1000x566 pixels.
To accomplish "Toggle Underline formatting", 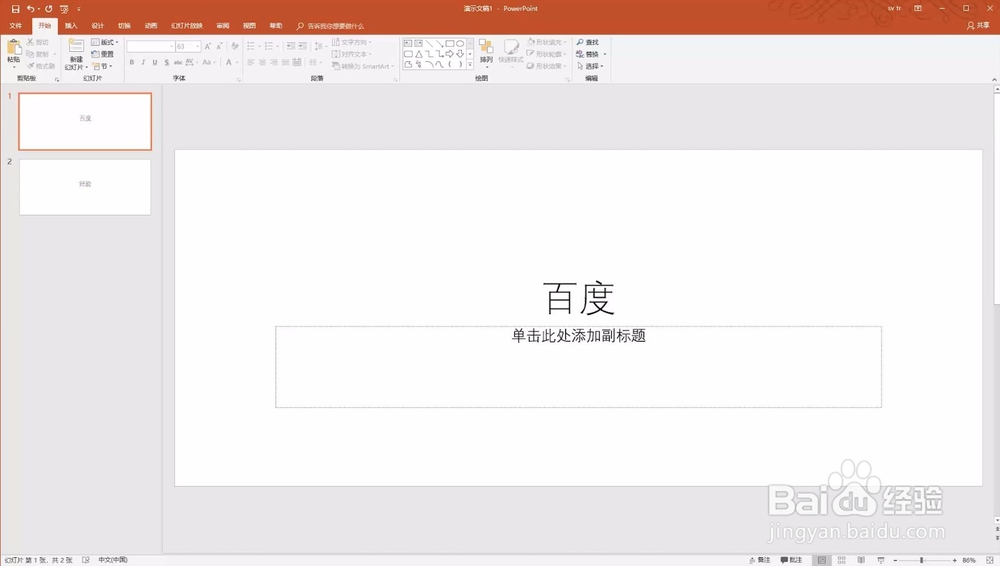I will click(x=154, y=62).
